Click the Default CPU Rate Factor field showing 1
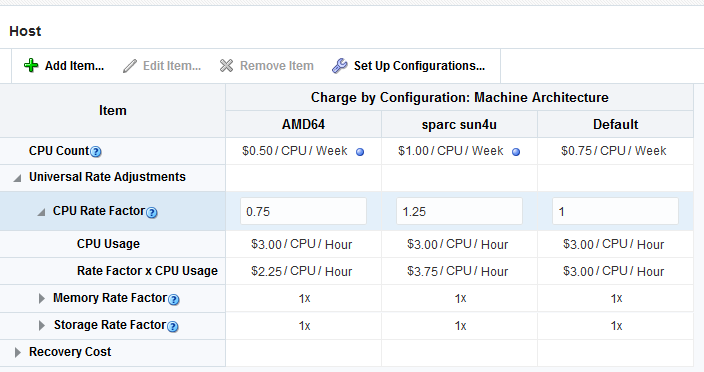Screen dimensions: 704x372 coord(615,211)
